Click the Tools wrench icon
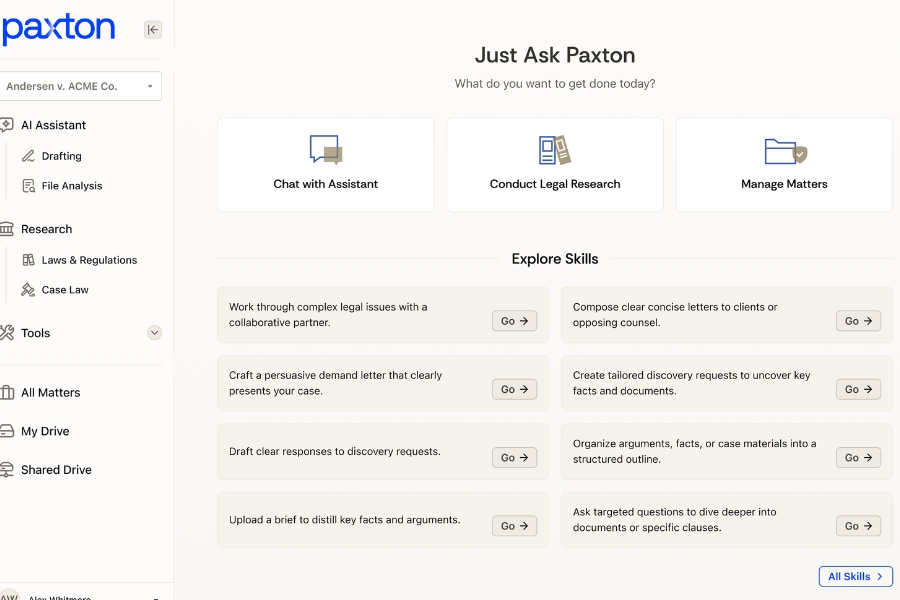 (x=7, y=333)
